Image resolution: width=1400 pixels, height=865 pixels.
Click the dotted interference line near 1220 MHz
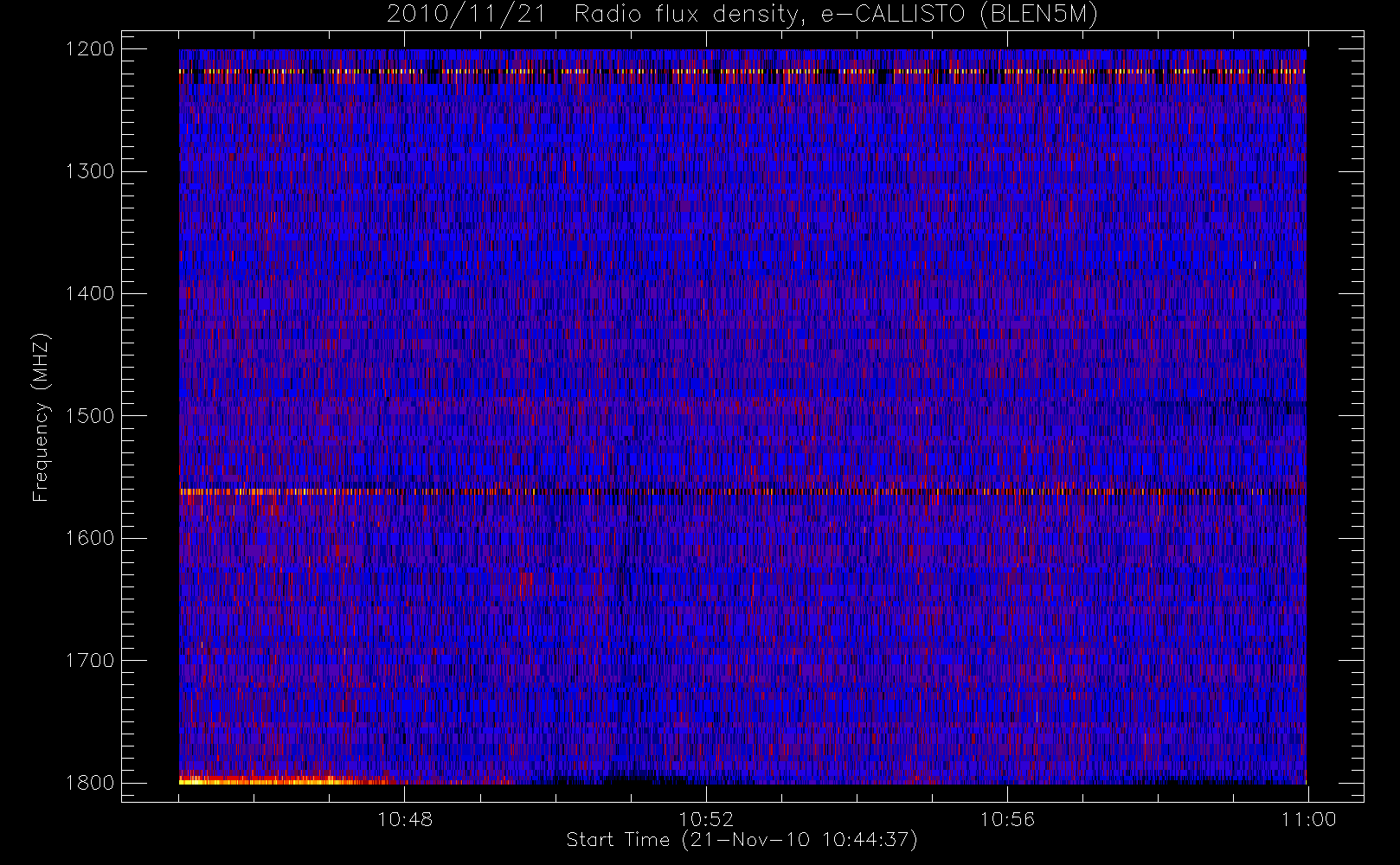click(x=742, y=72)
